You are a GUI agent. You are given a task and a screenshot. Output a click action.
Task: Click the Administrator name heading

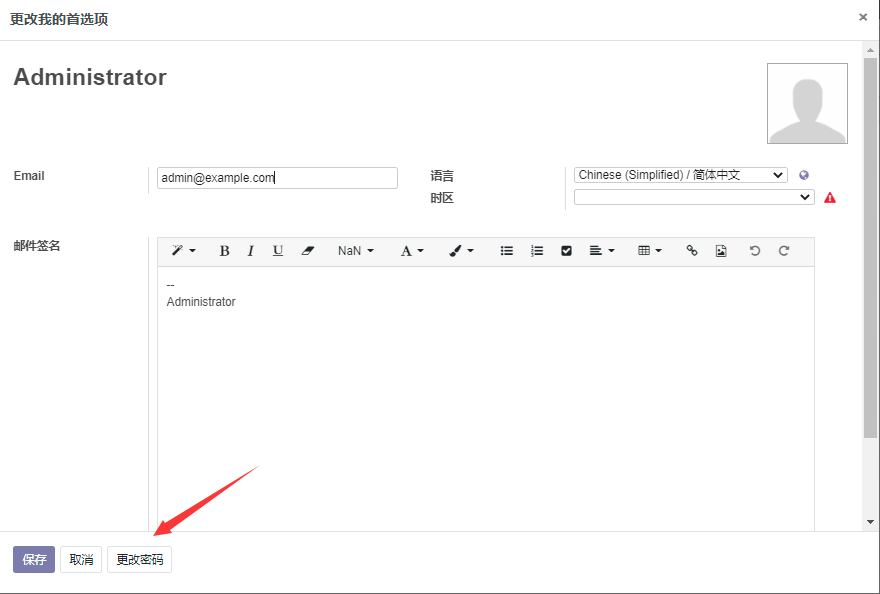(90, 77)
